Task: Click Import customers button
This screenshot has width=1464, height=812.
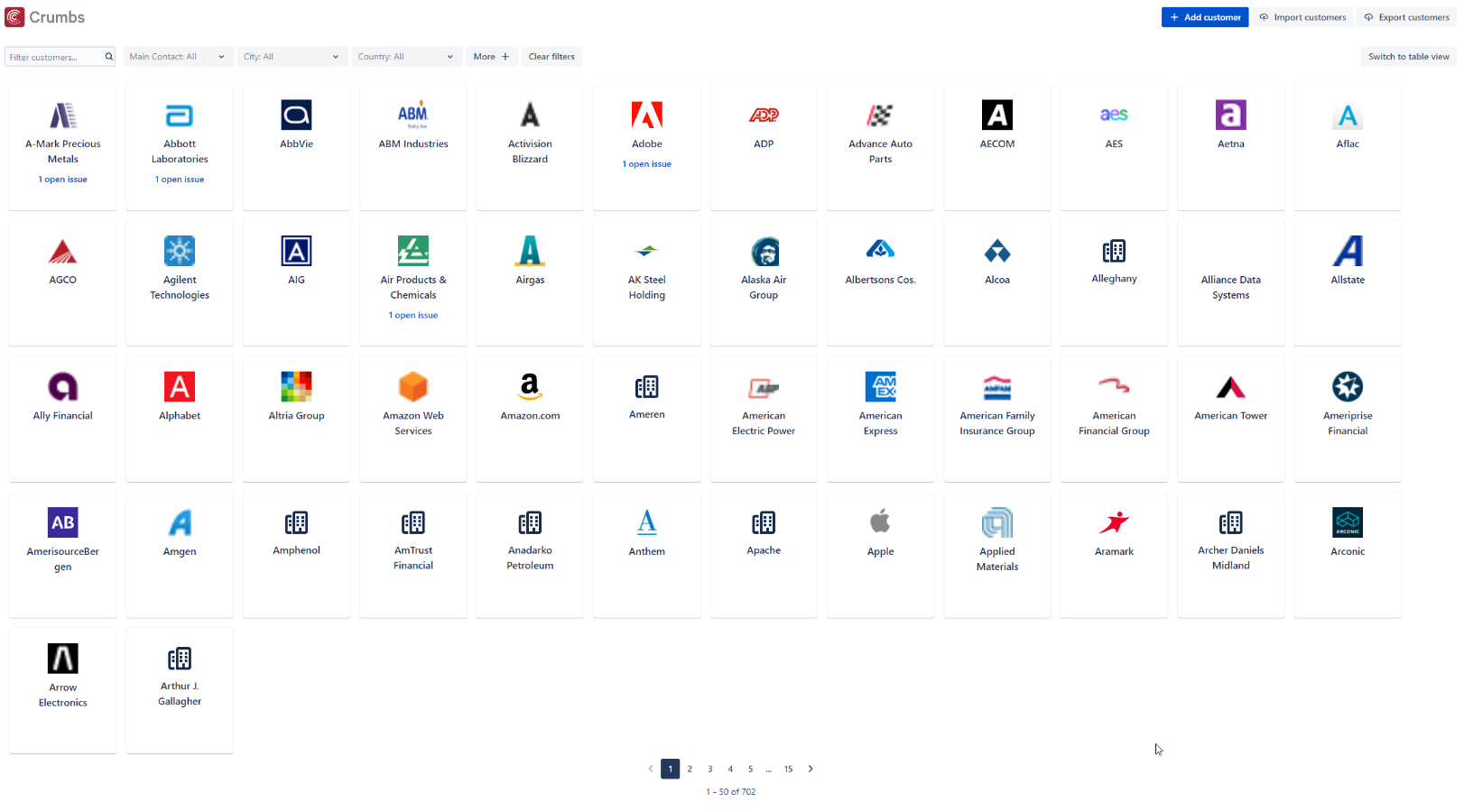Action: [1302, 17]
